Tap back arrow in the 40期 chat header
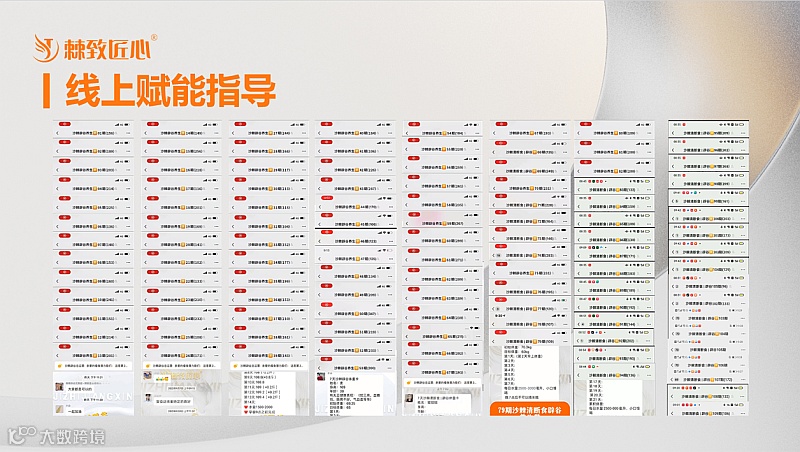Viewport: 800px width, 452px height. pyautogui.click(x=319, y=133)
